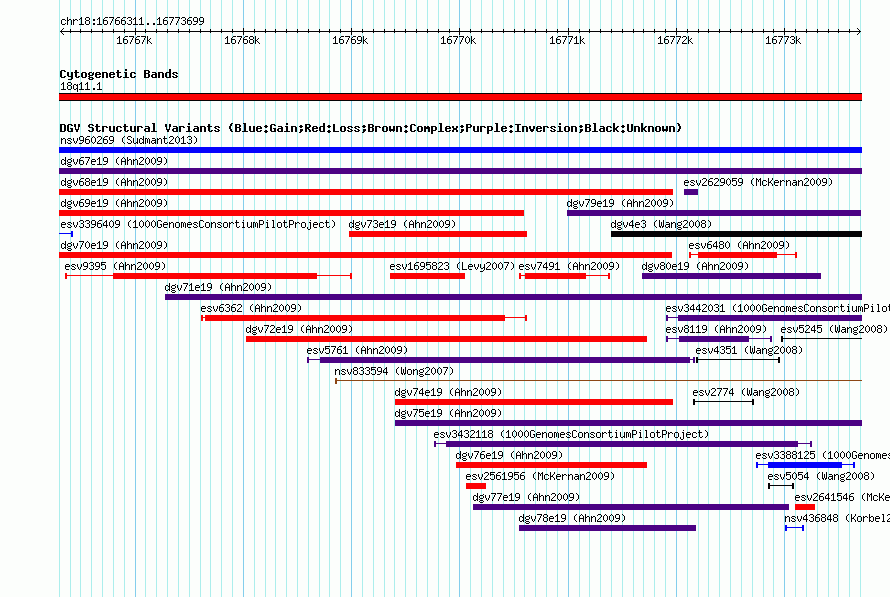The image size is (890, 597).
Task: Click the red bar under esv1695823 (Levy2007)
Action: (x=427, y=276)
